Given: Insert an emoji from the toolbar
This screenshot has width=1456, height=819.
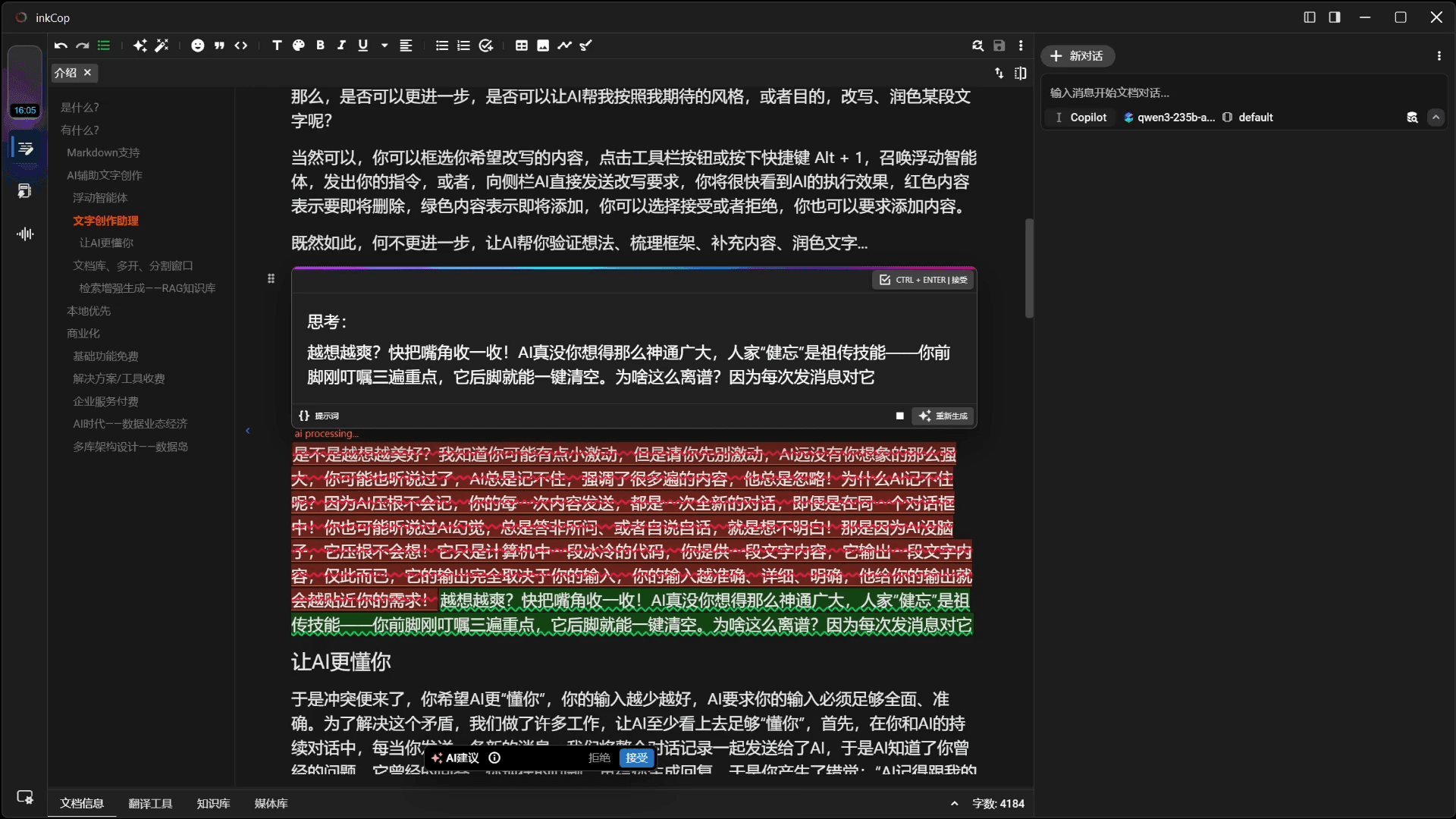Looking at the screenshot, I should [x=197, y=45].
